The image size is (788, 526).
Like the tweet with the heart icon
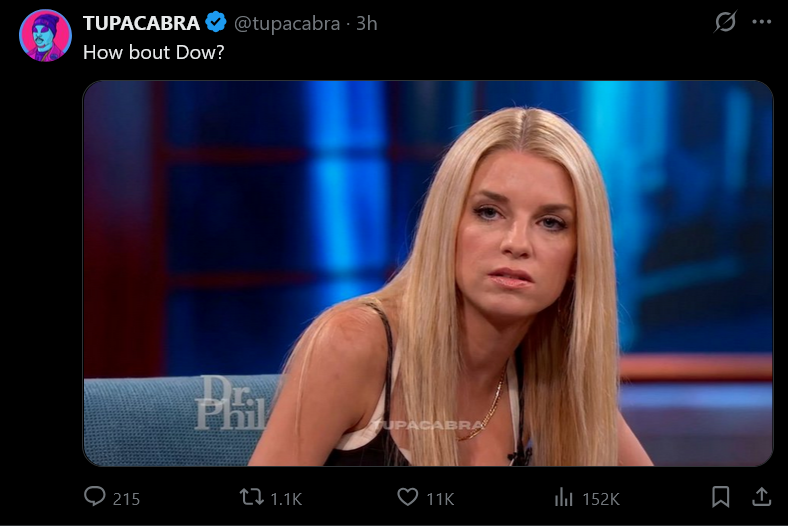point(408,497)
